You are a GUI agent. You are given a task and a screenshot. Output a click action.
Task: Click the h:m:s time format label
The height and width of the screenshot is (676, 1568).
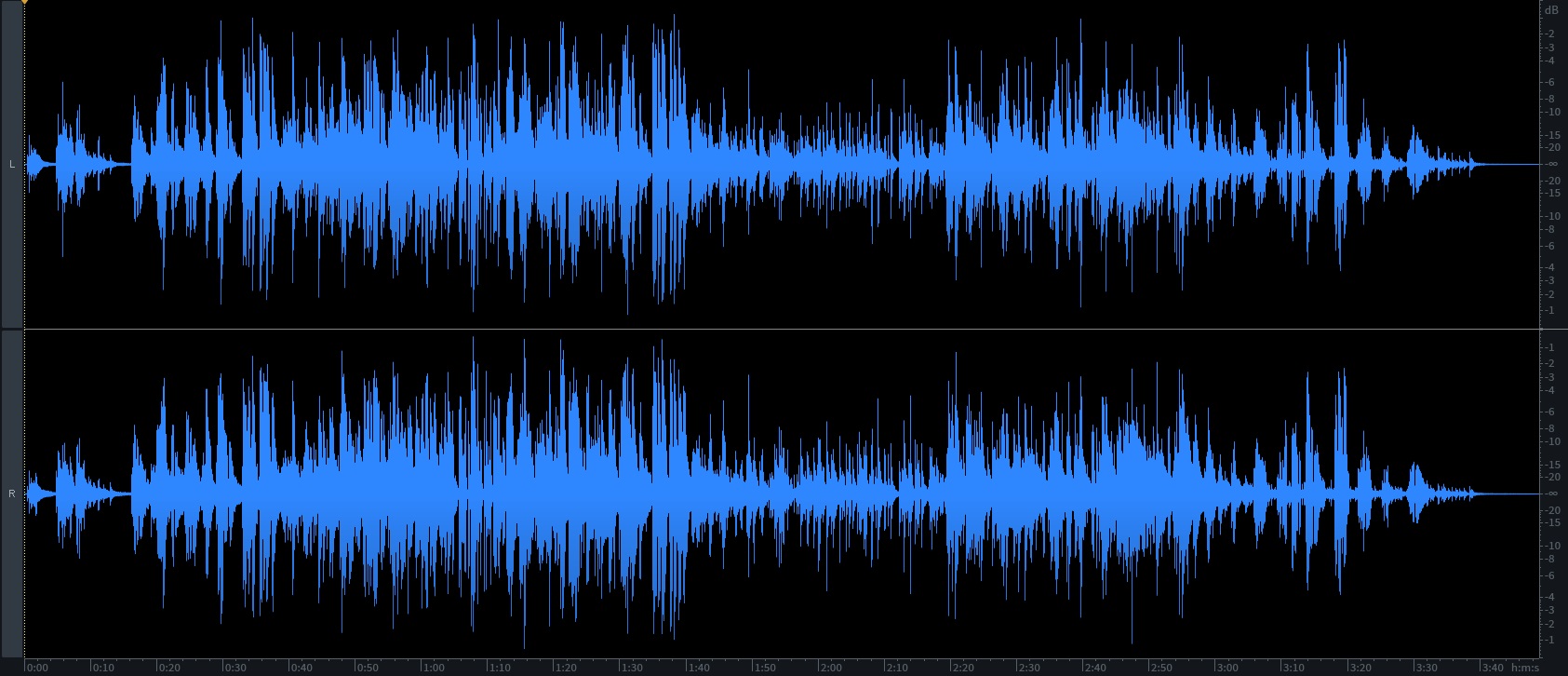(x=1525, y=668)
